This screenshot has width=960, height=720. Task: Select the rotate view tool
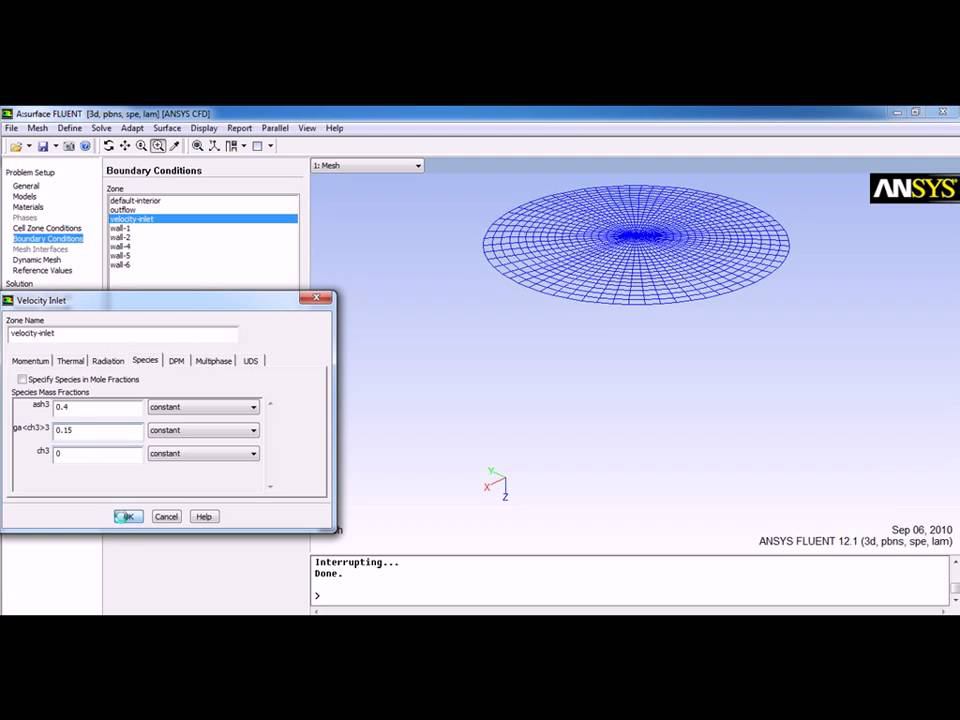coord(108,146)
